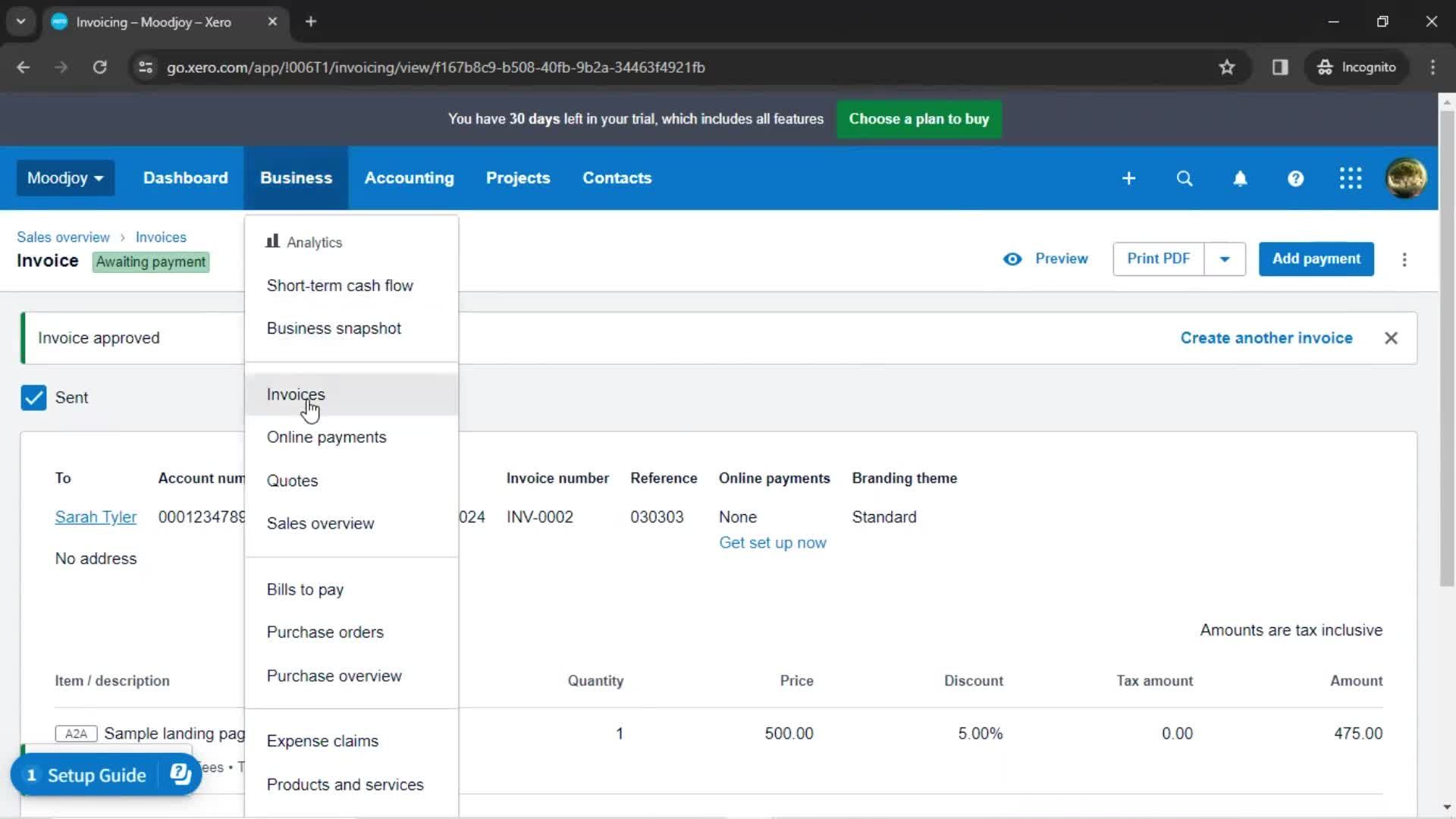Click the user profile avatar

1406,178
